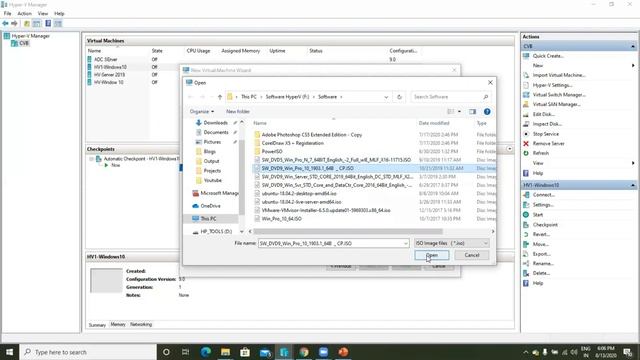
Task: Open the Action menu
Action: [x=24, y=13]
